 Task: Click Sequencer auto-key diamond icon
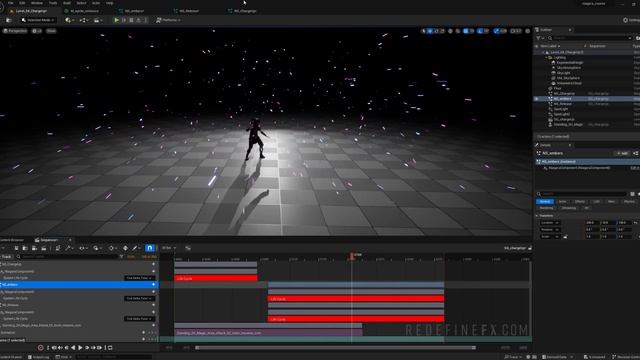[125, 248]
